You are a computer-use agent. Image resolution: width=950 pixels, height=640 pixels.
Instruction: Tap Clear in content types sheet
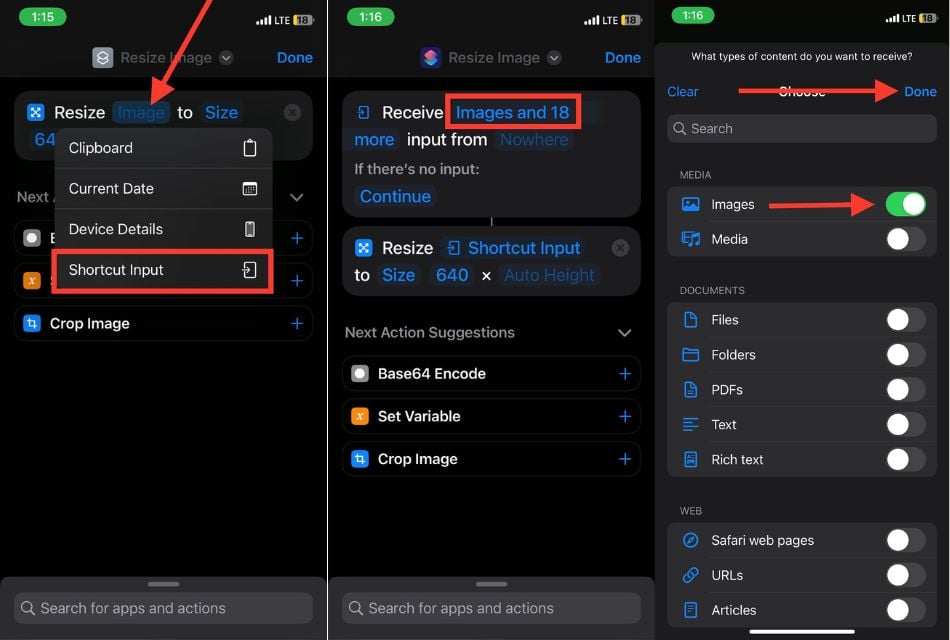click(x=682, y=92)
